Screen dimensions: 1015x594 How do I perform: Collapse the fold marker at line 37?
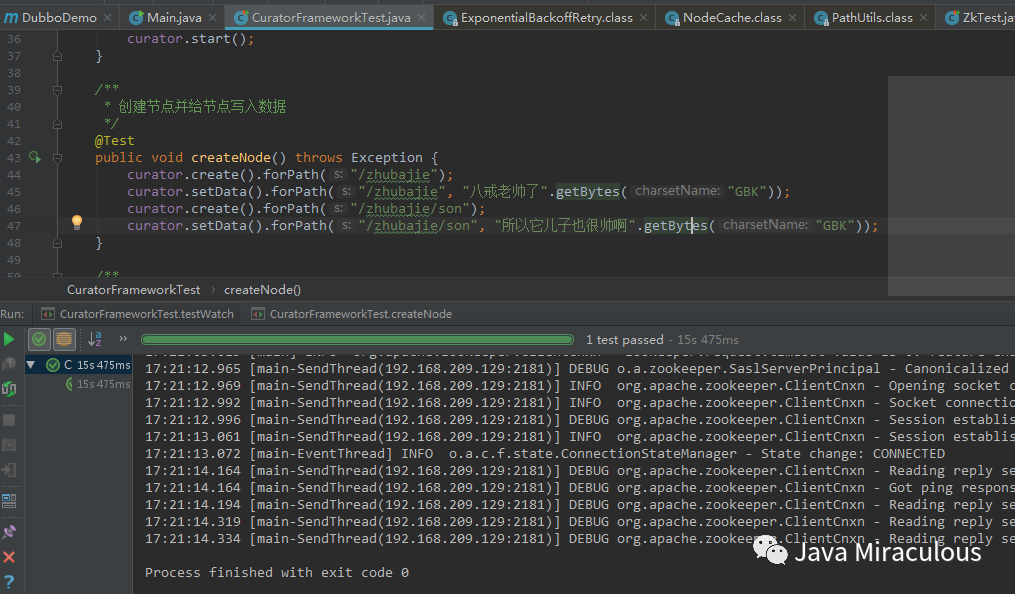point(57,56)
